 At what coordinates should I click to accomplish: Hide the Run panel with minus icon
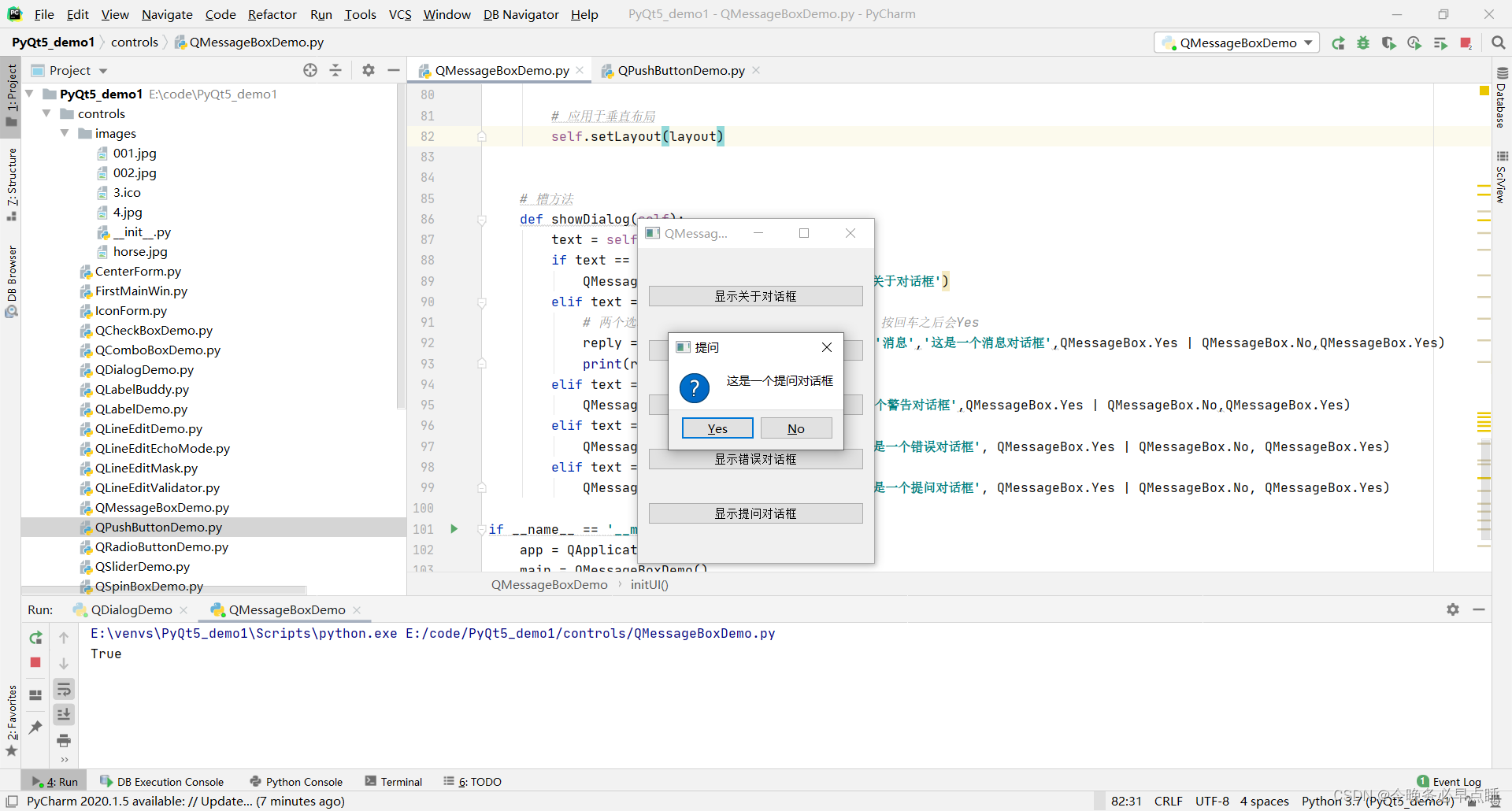(x=1479, y=609)
